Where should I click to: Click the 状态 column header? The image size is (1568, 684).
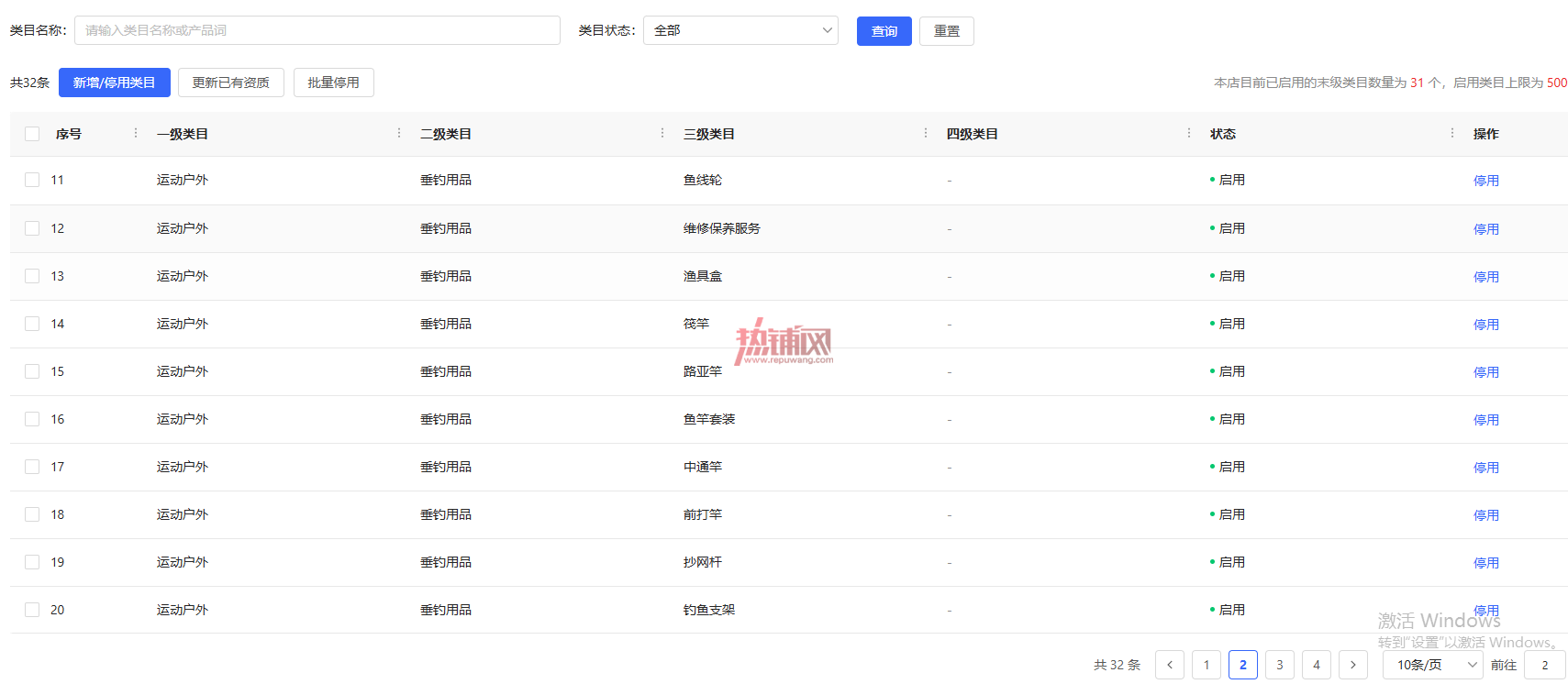coord(1223,134)
